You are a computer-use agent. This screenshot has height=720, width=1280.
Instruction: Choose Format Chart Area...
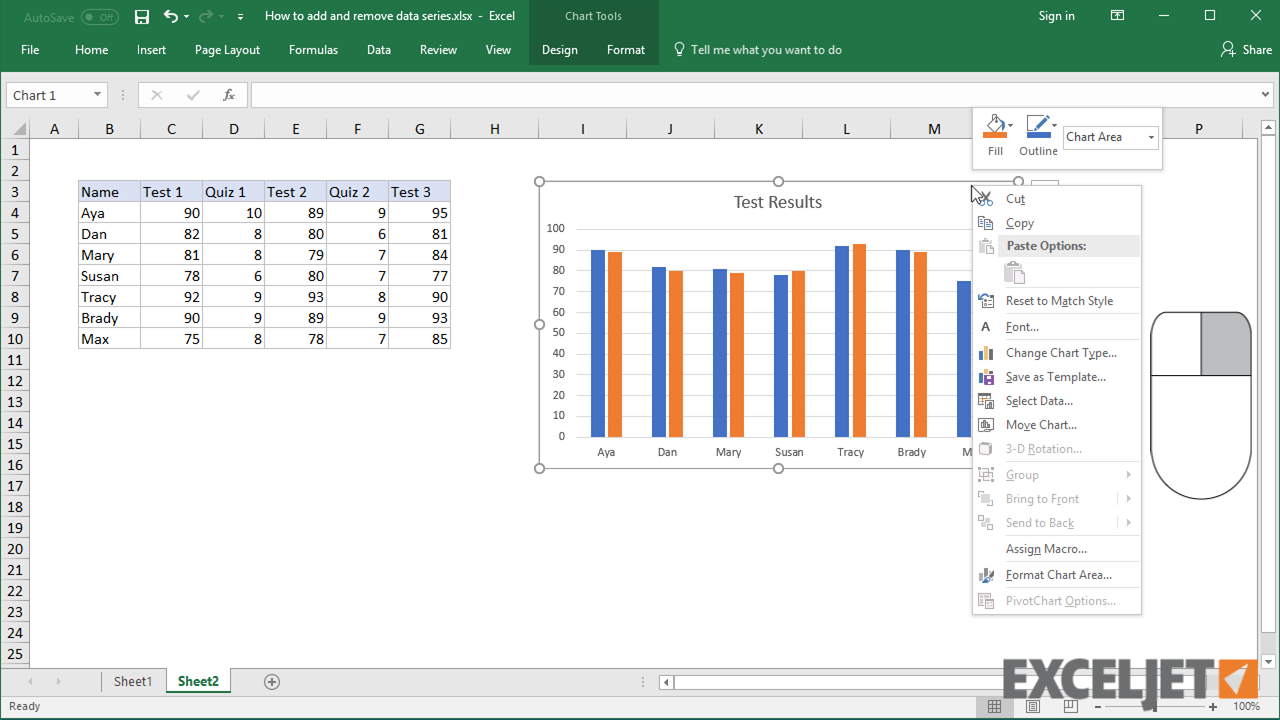pos(1057,575)
